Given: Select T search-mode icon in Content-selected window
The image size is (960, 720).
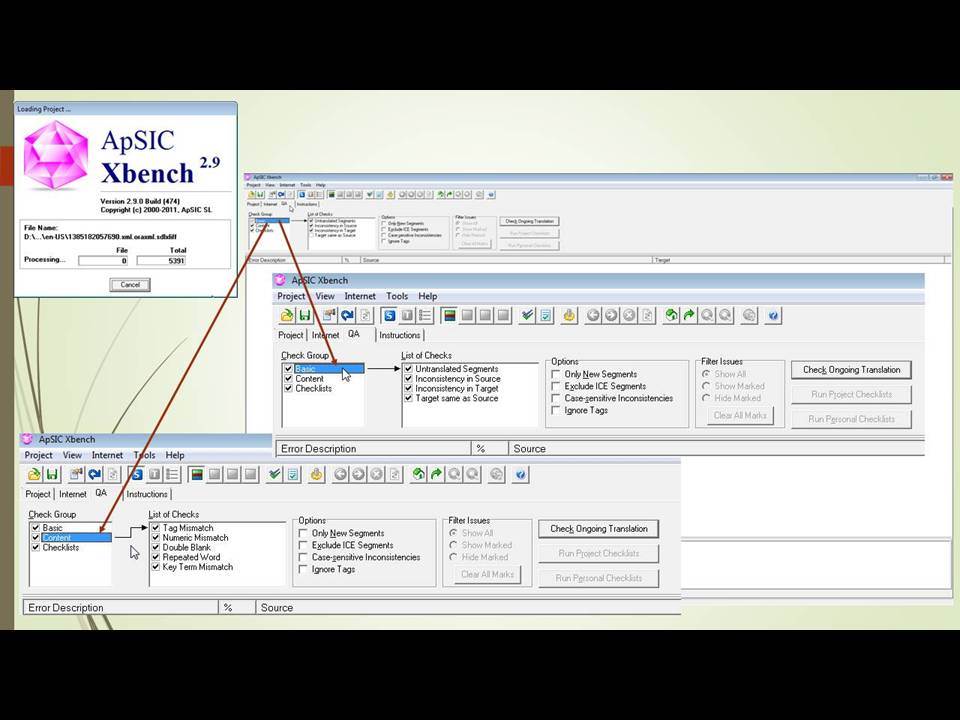Looking at the screenshot, I should [x=154, y=474].
